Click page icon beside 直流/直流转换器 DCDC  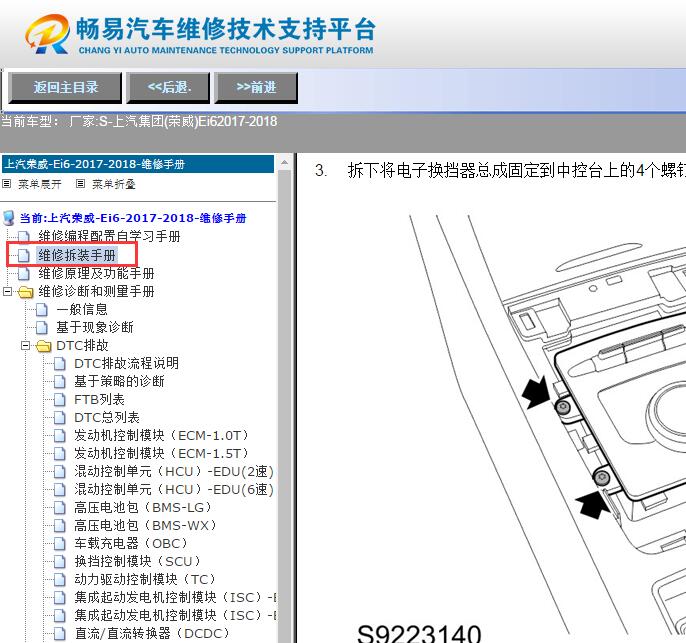[60, 633]
